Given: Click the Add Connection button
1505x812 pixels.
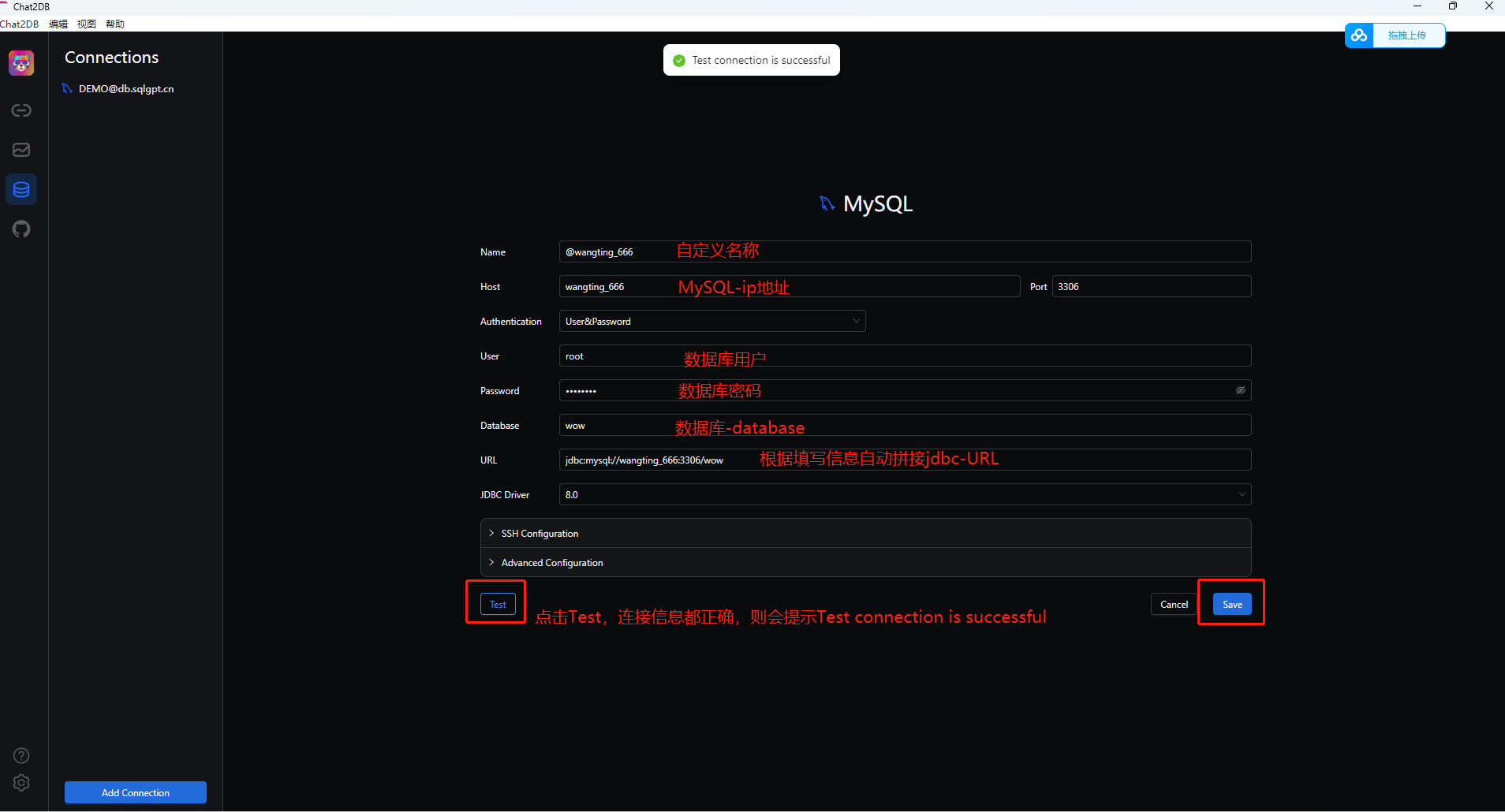Looking at the screenshot, I should tap(136, 792).
